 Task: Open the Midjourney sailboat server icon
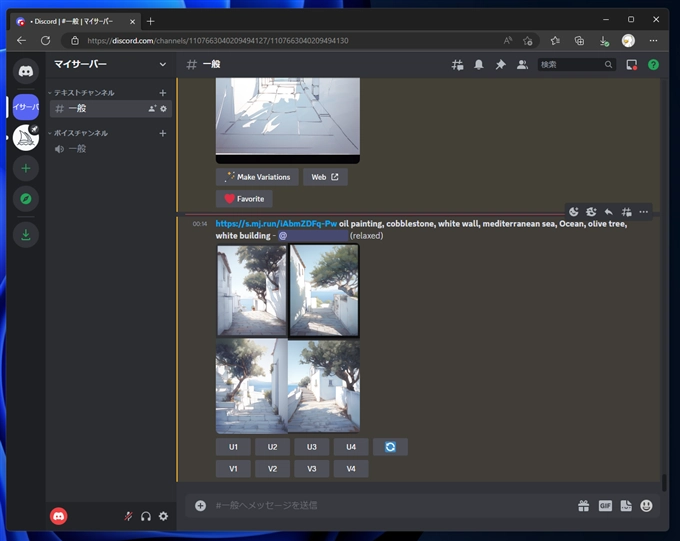click(x=26, y=138)
